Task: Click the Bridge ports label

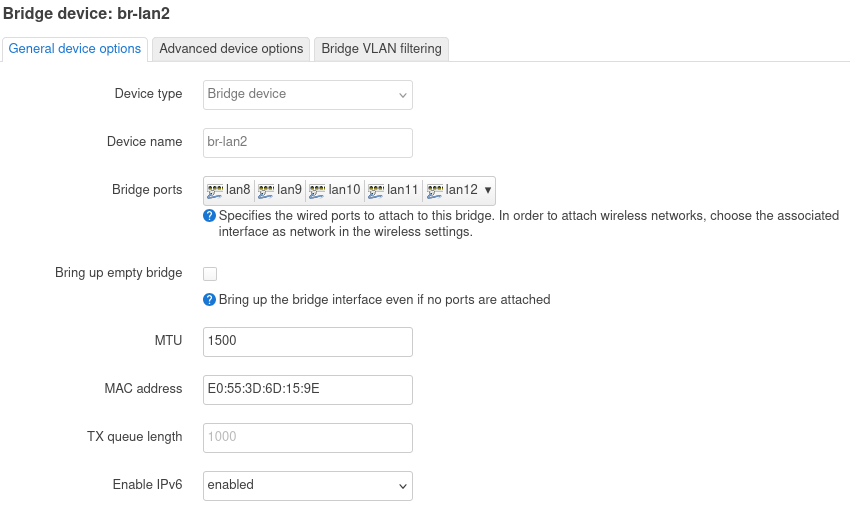Action: [147, 190]
